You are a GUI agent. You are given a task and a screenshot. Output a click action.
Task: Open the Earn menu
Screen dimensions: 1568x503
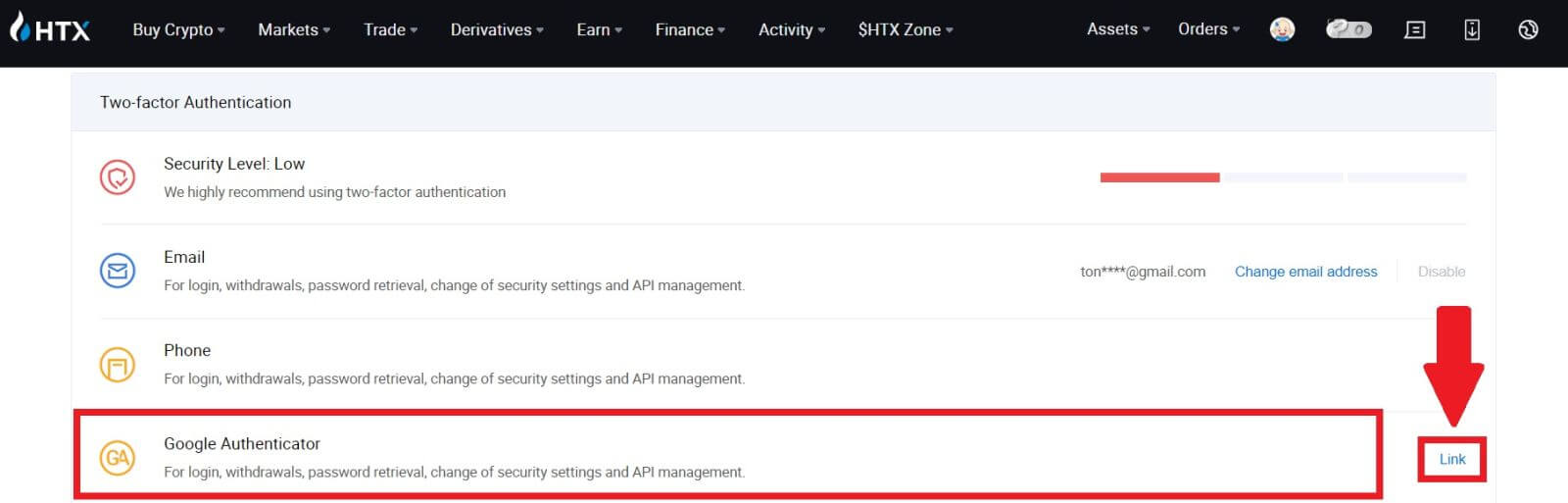[599, 29]
